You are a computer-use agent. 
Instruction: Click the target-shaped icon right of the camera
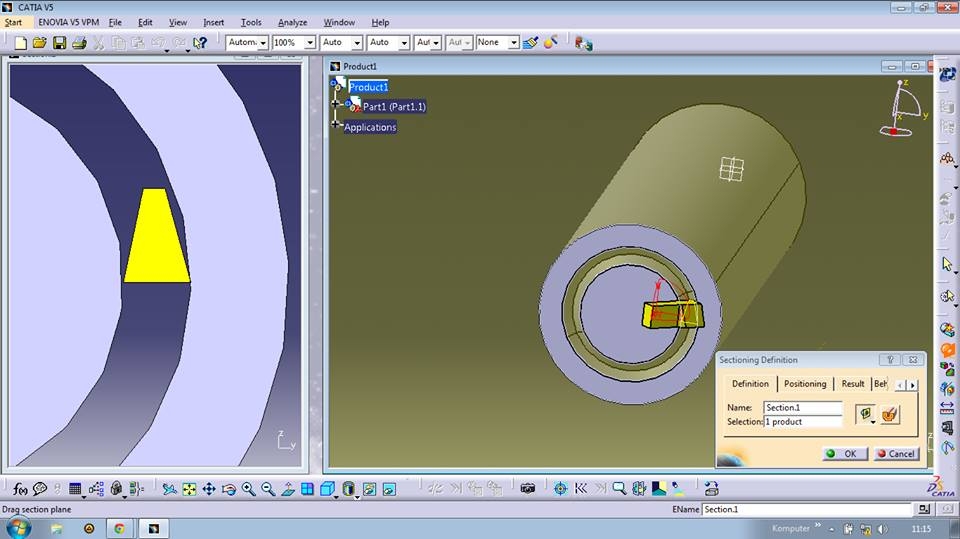point(560,488)
